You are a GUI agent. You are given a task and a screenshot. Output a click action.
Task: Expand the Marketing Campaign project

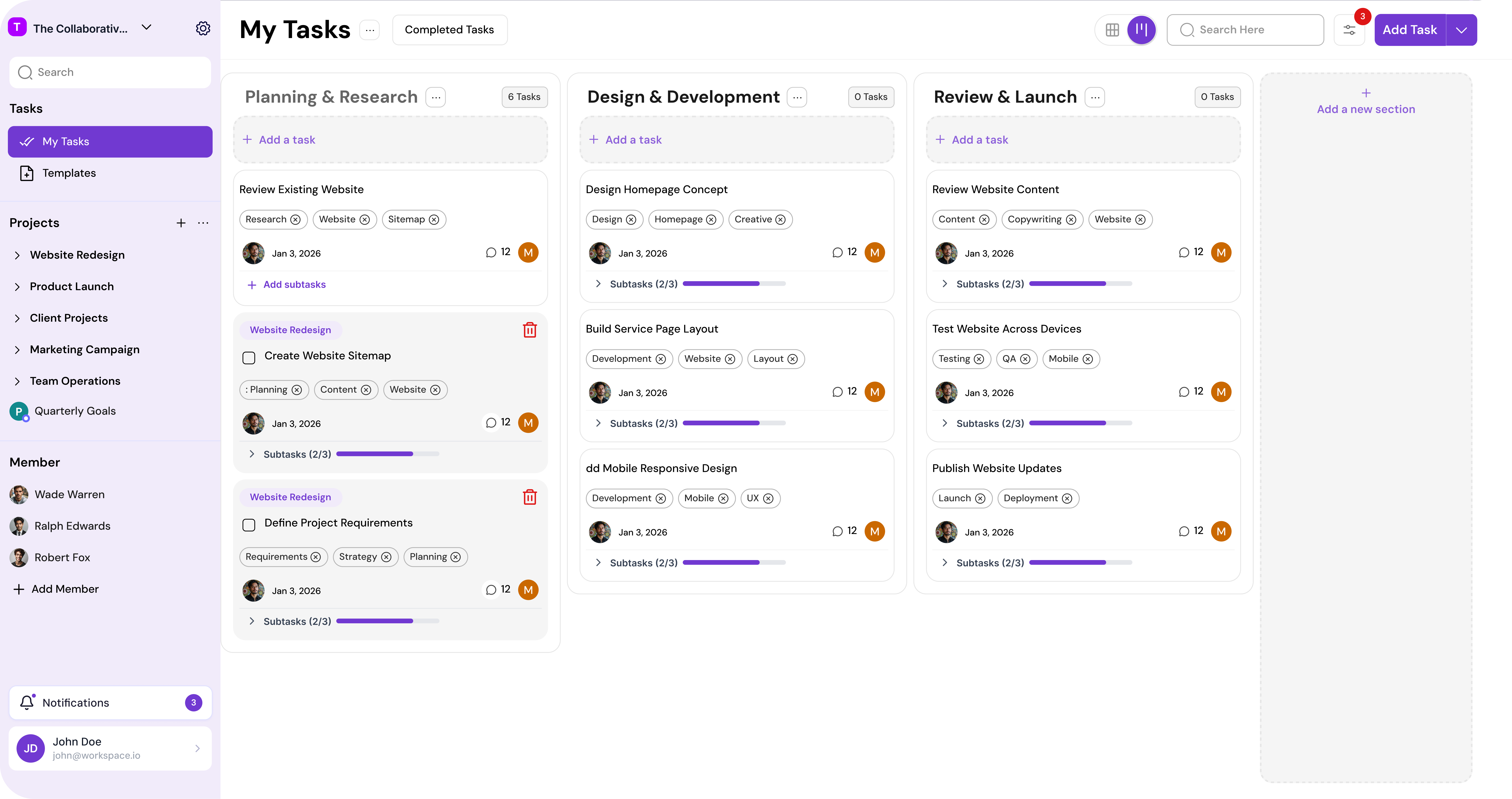17,350
